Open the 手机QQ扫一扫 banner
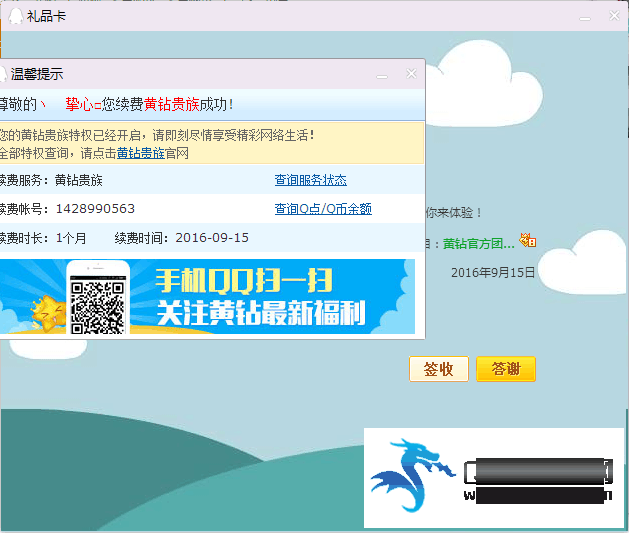 click(x=207, y=296)
